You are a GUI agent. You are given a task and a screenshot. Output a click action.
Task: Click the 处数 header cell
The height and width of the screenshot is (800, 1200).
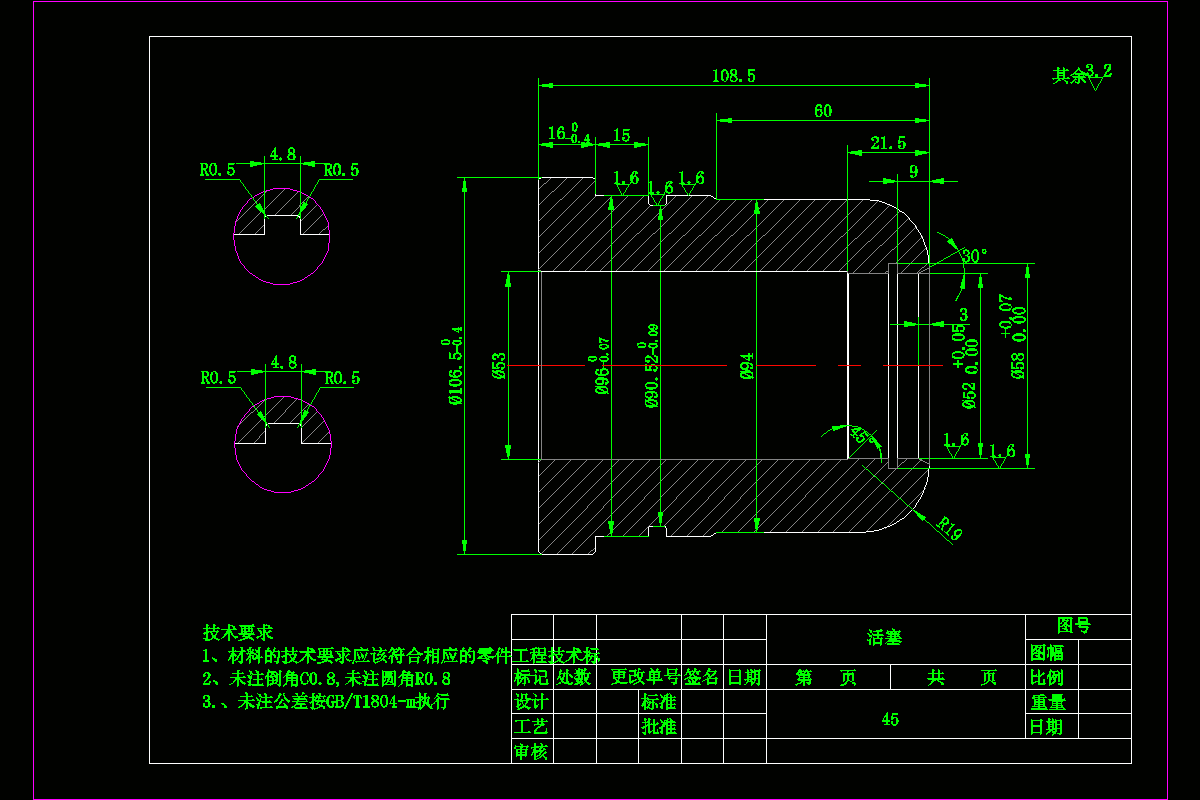coord(574,677)
